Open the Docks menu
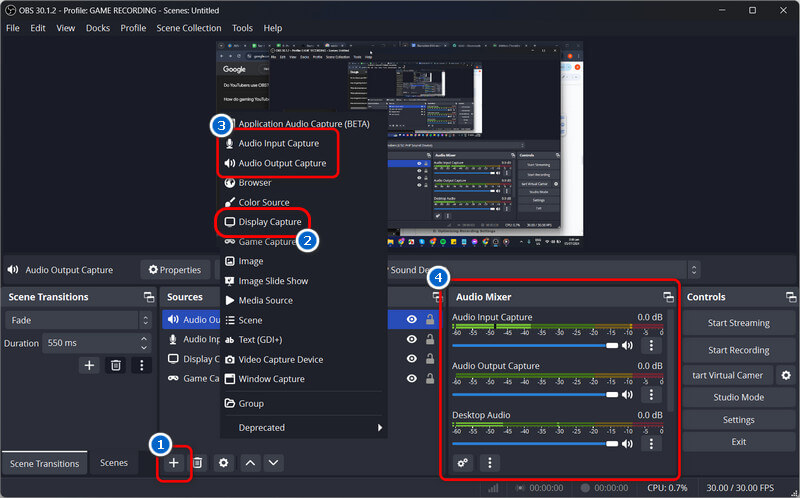Screen dimensions: 800x498 click(x=97, y=28)
